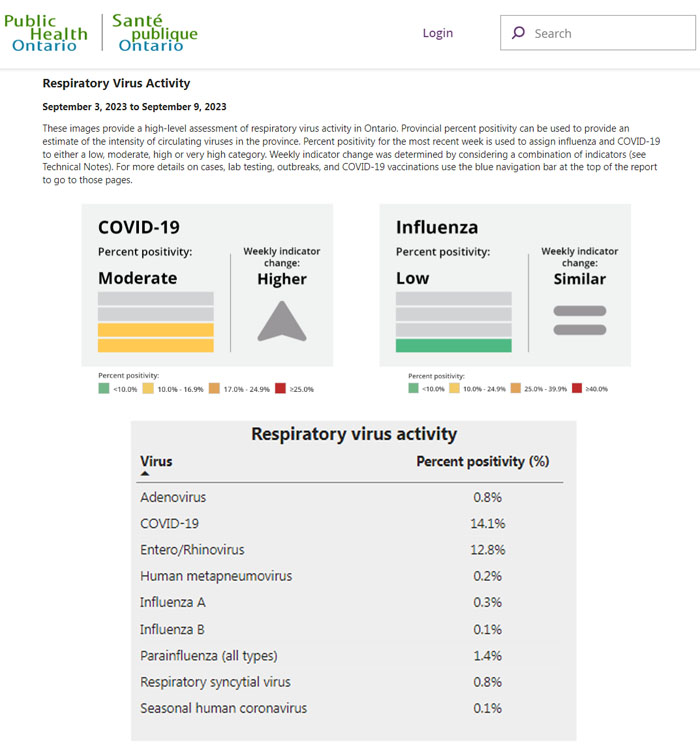The image size is (700, 744).
Task: Toggle the Virus column sort arrow
Action: point(145,474)
